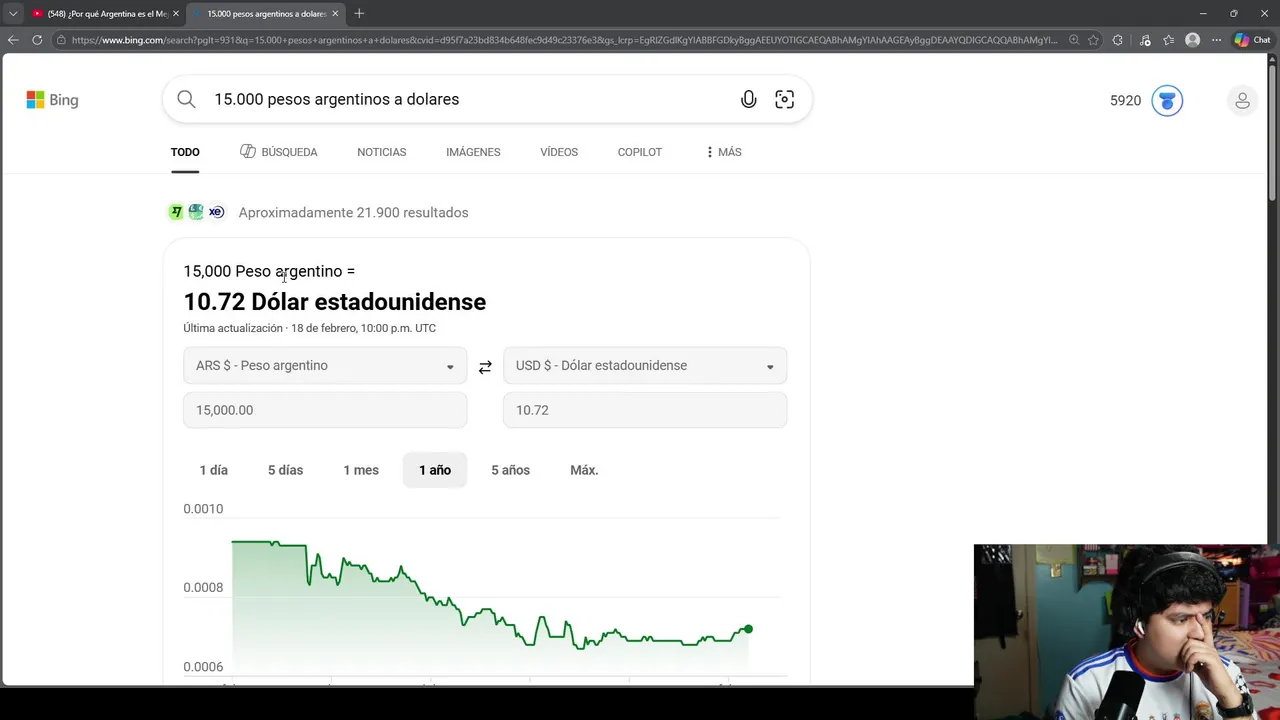Open visual search camera icon
Screen dimensions: 1280x720
pos(784,99)
